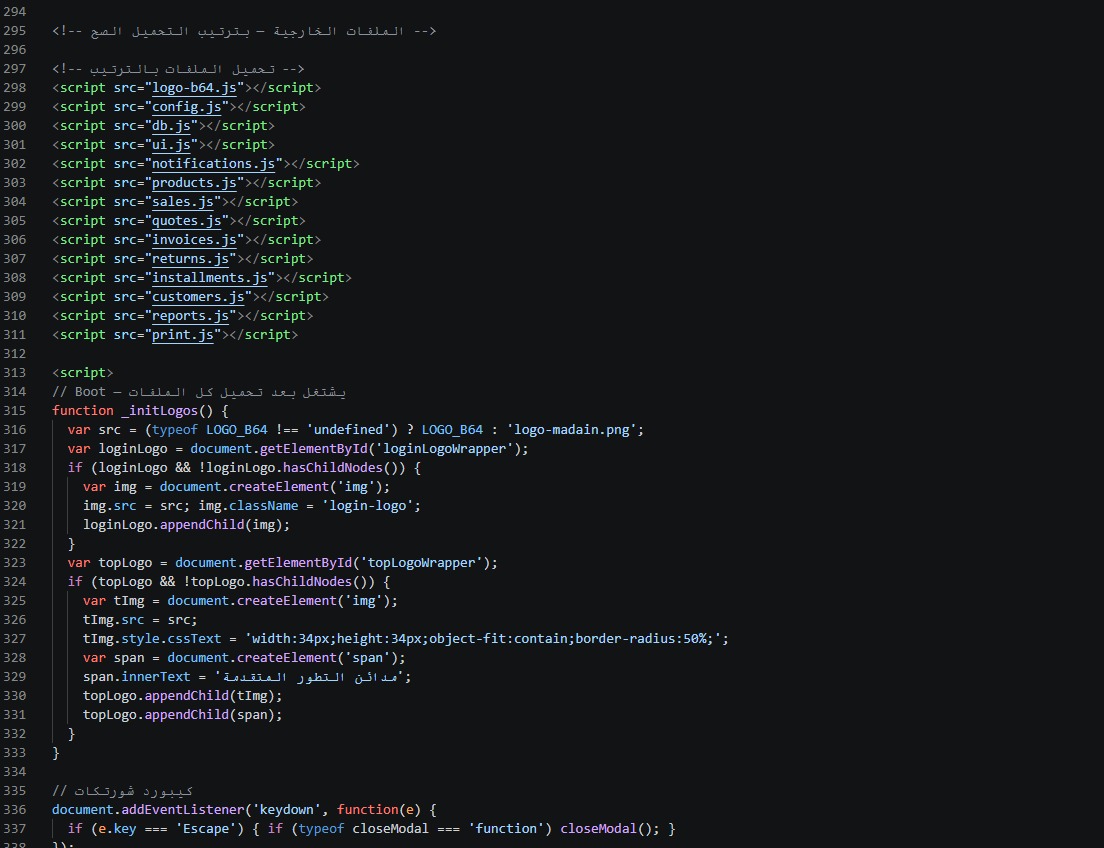This screenshot has width=1104, height=848.
Task: Click closeModal() call on line 337
Action: (610, 830)
